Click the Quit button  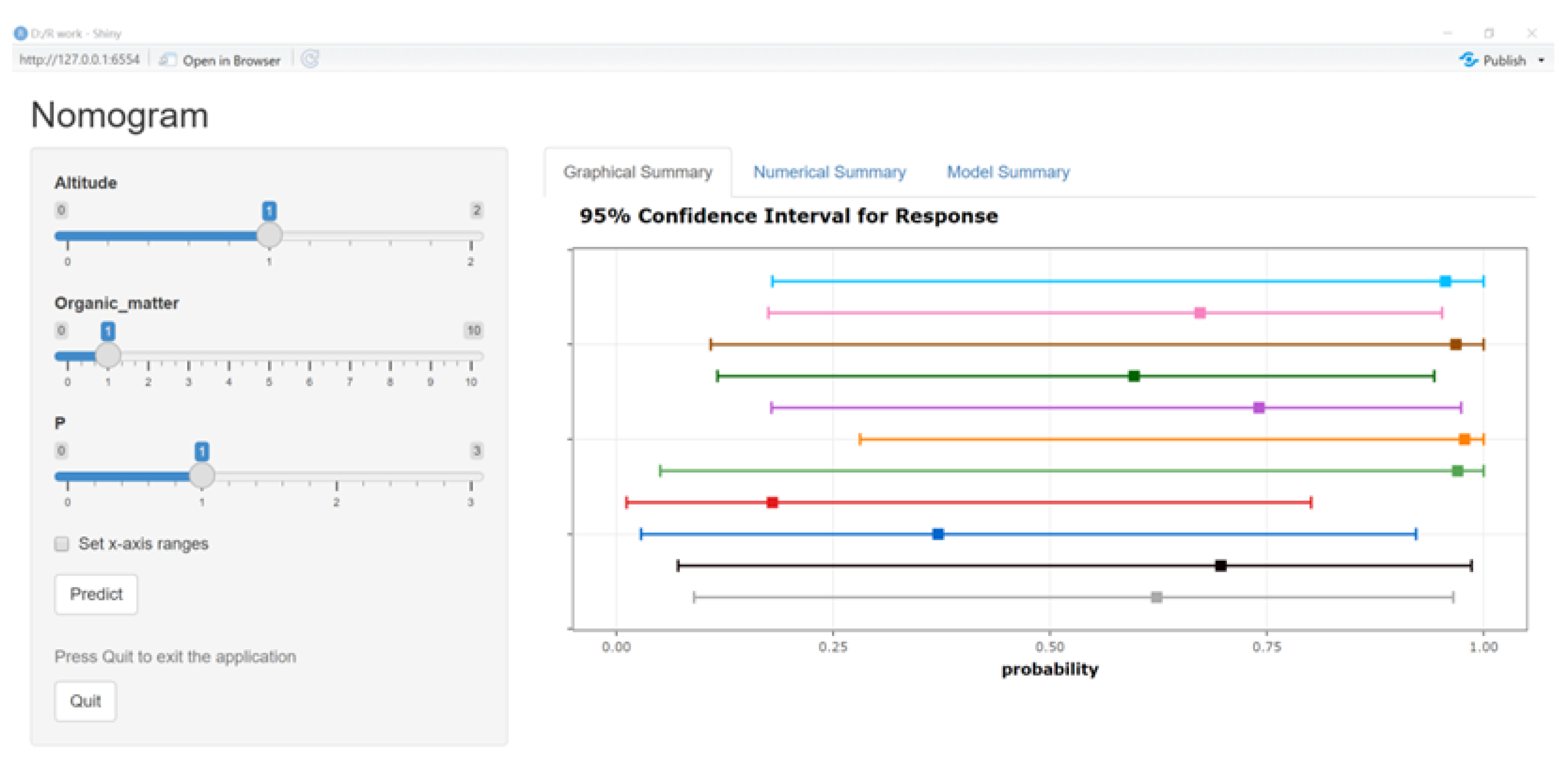[x=85, y=701]
